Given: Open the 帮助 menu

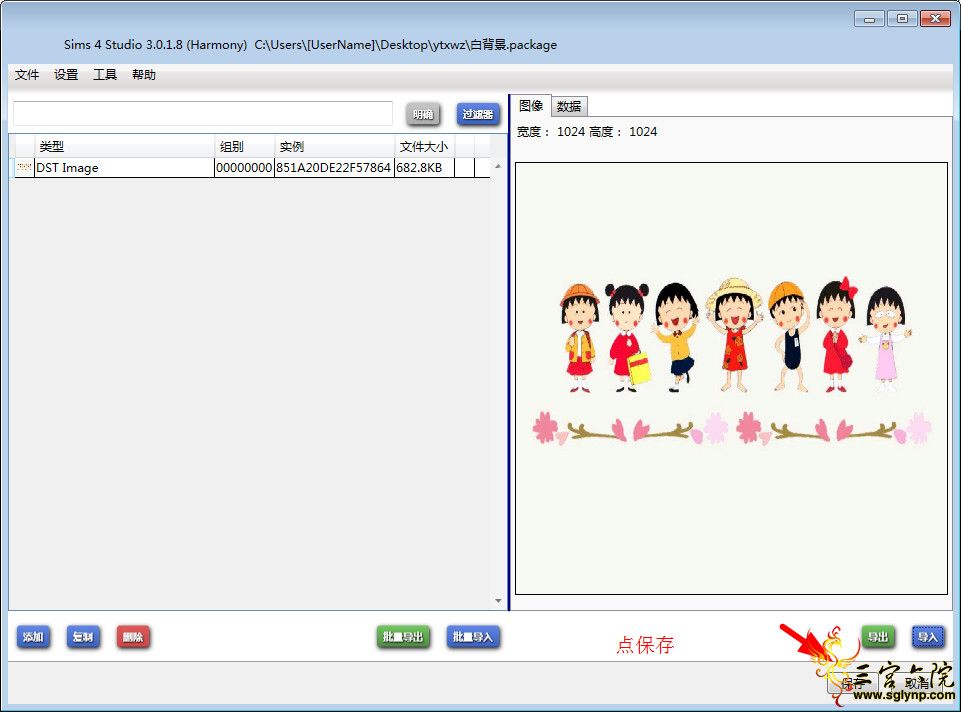Looking at the screenshot, I should coord(144,75).
